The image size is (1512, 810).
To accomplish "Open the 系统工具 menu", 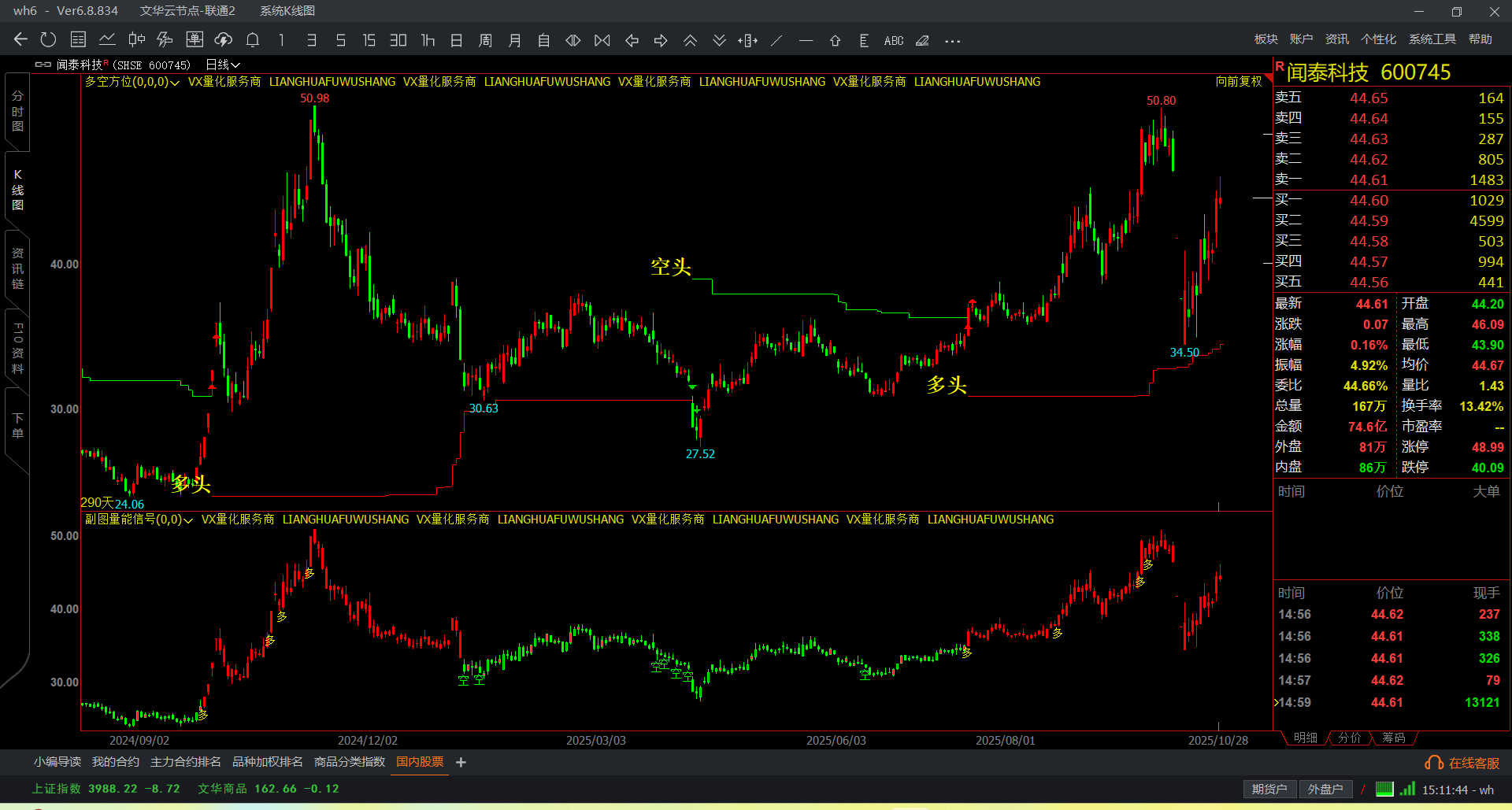I will point(1432,39).
